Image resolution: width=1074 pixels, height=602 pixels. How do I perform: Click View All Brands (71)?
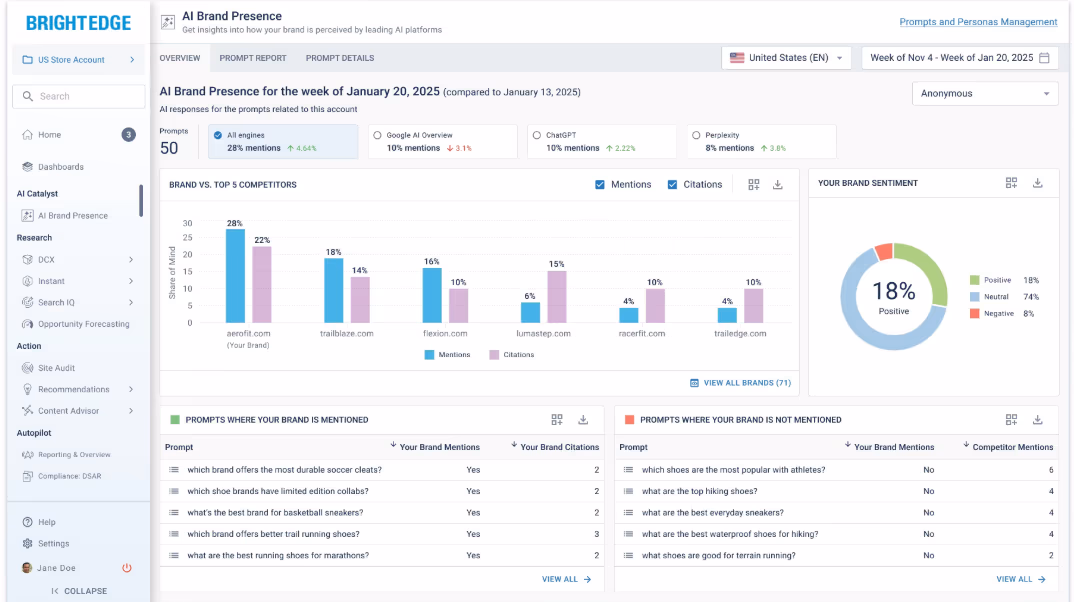[740, 383]
